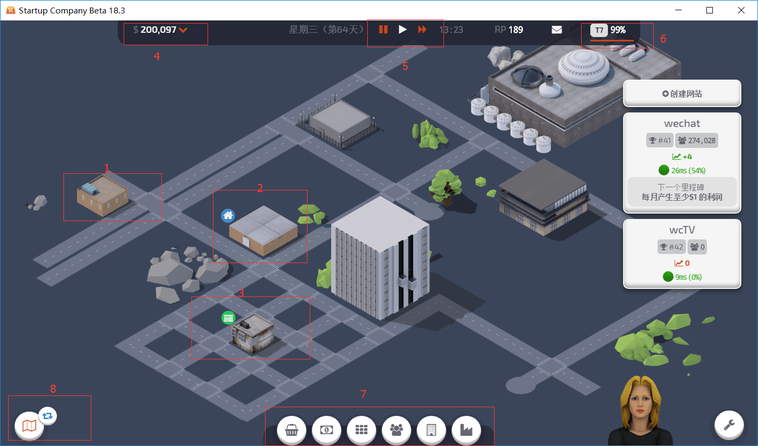Open the shopping basket market menu
This screenshot has width=758, height=446.
click(x=292, y=430)
